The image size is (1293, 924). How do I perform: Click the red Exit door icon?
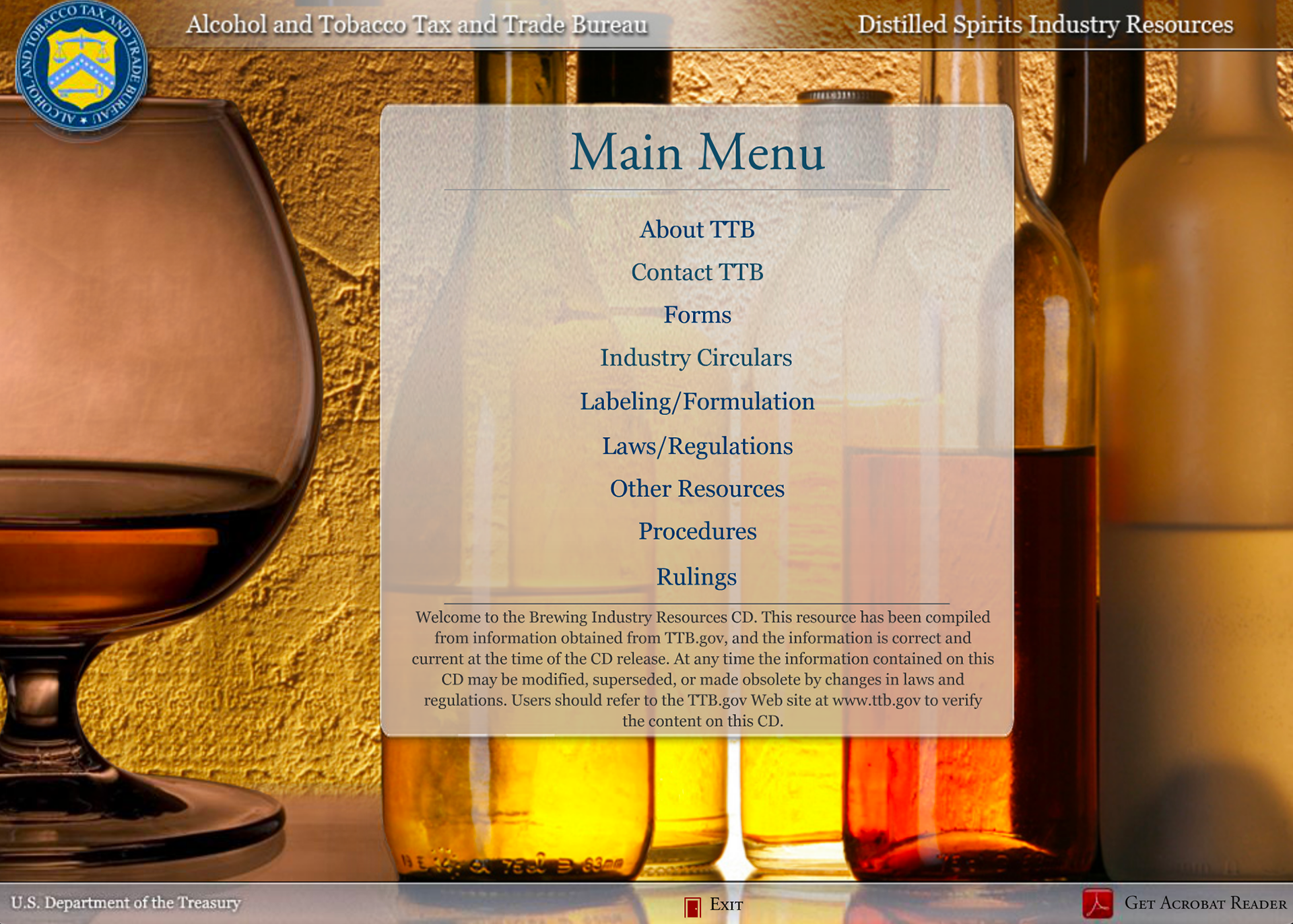[692, 906]
